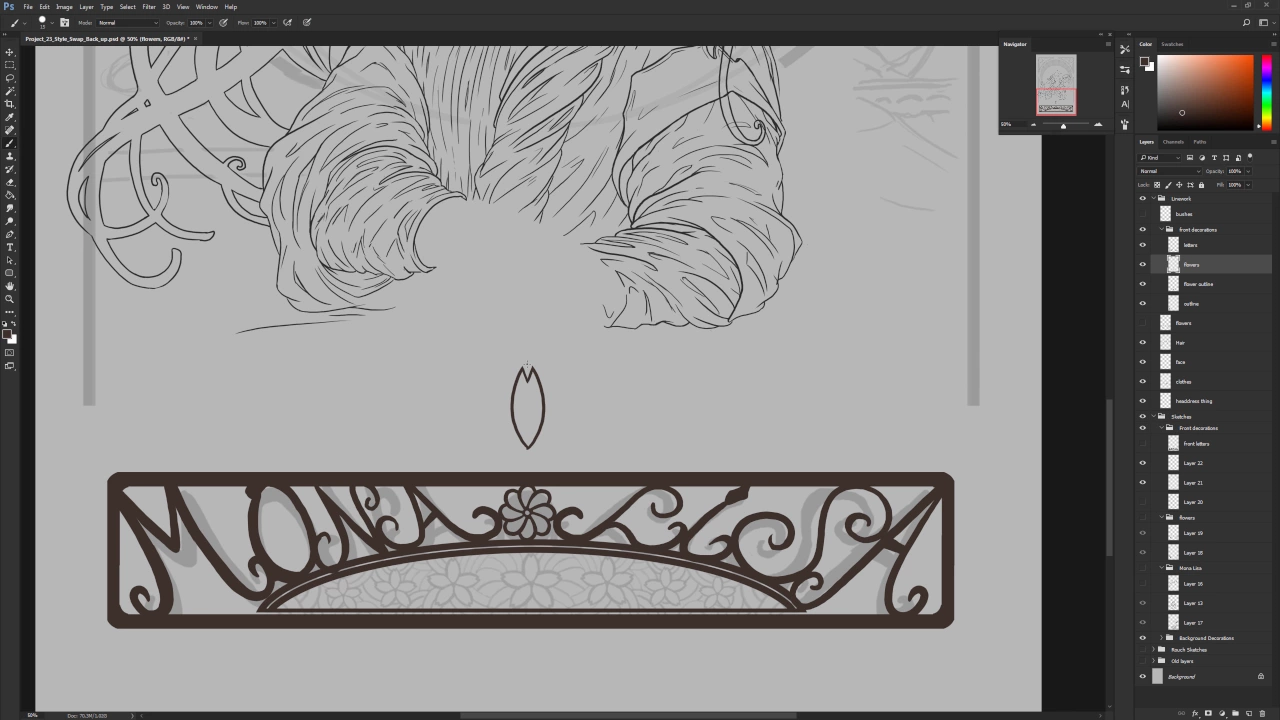The height and width of the screenshot is (720, 1280).
Task: Switch to the Swatches tab
Action: (x=1172, y=44)
